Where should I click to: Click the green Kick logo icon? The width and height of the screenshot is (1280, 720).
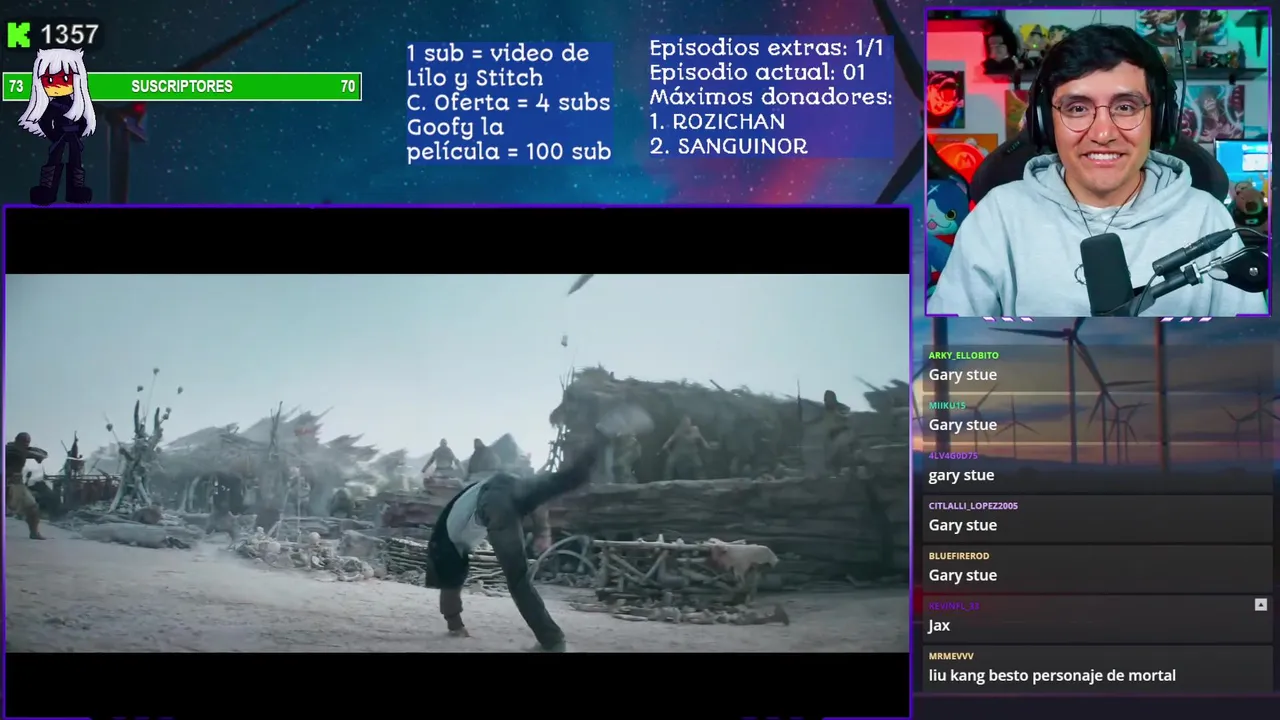click(x=19, y=35)
